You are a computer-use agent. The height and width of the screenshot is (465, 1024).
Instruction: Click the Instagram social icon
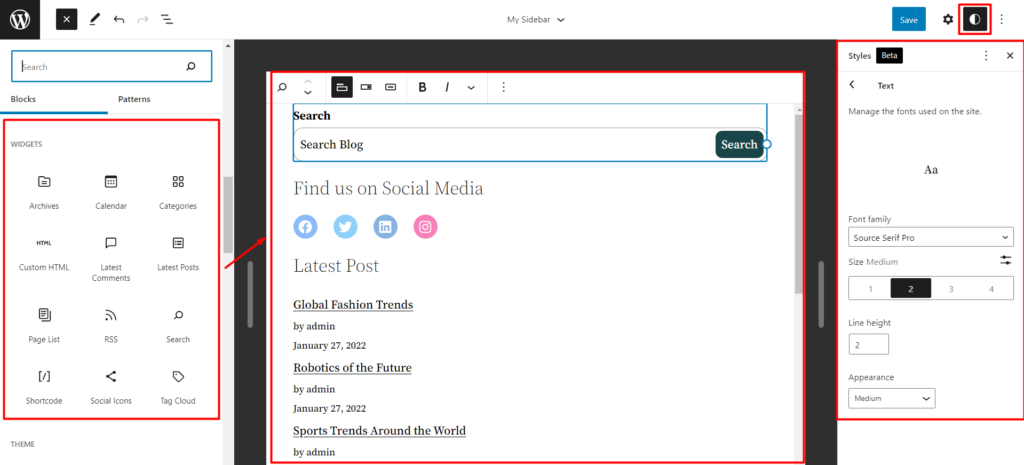click(x=425, y=227)
